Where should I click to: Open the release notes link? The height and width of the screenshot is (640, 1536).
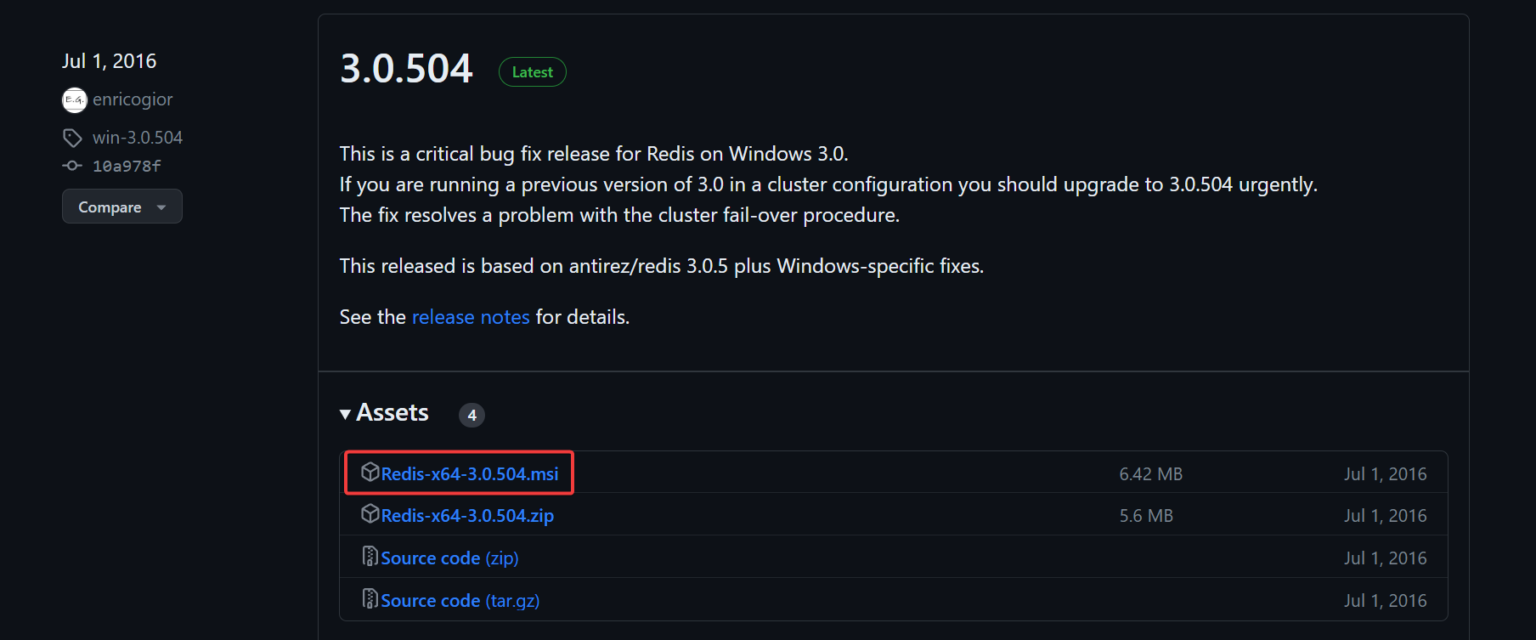(471, 317)
